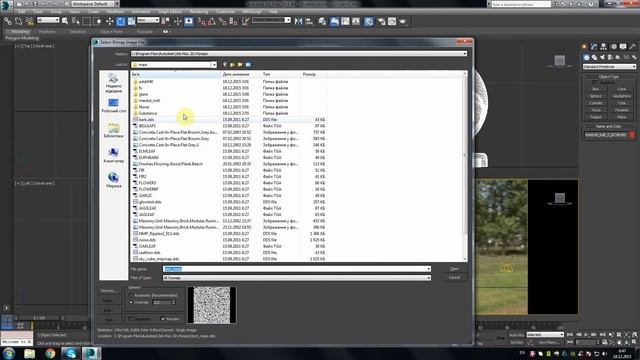Switch to Hierarchy command panel tab
The width and height of the screenshot is (640, 360).
point(603,47)
